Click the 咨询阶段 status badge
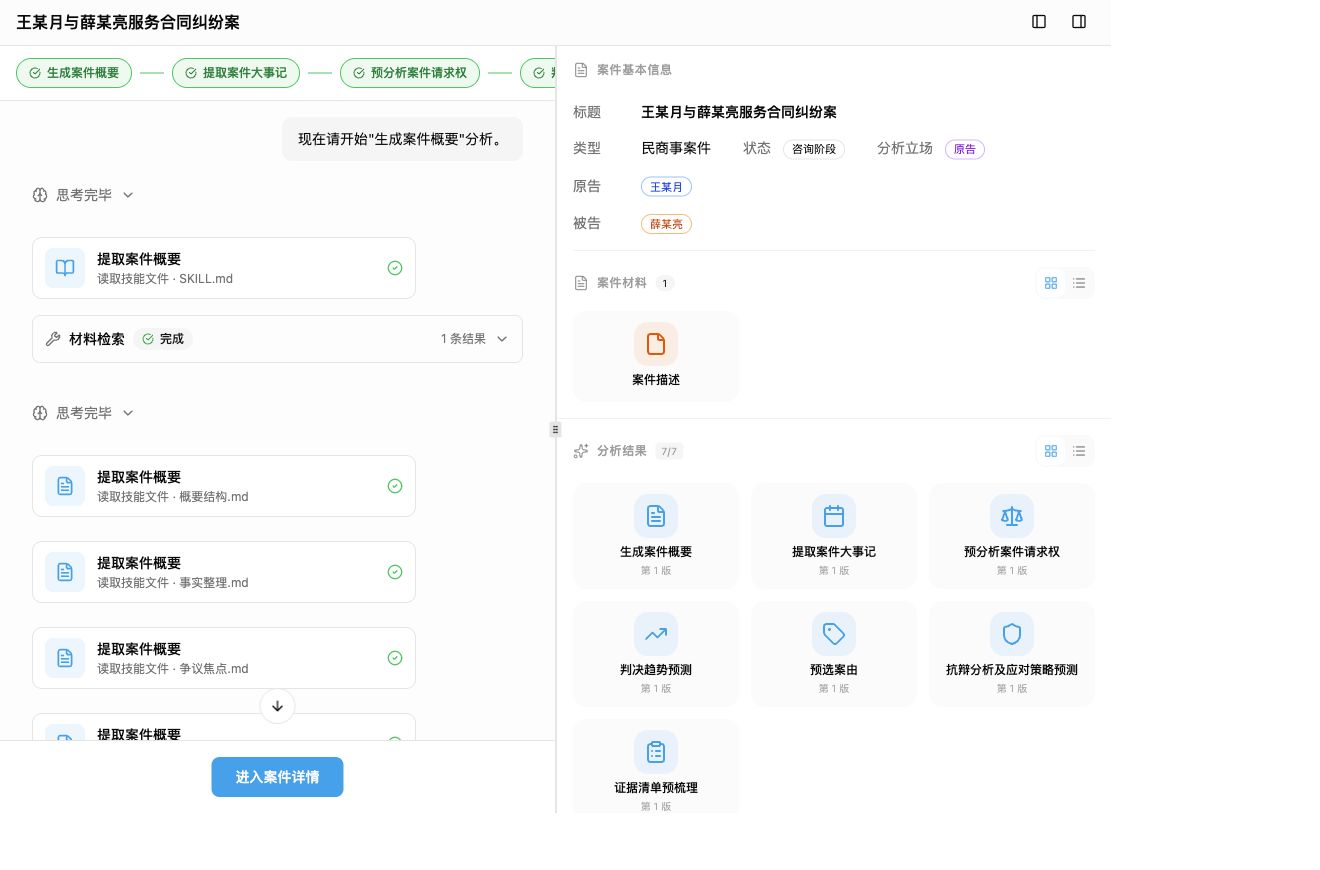The image size is (1320, 870). click(814, 149)
